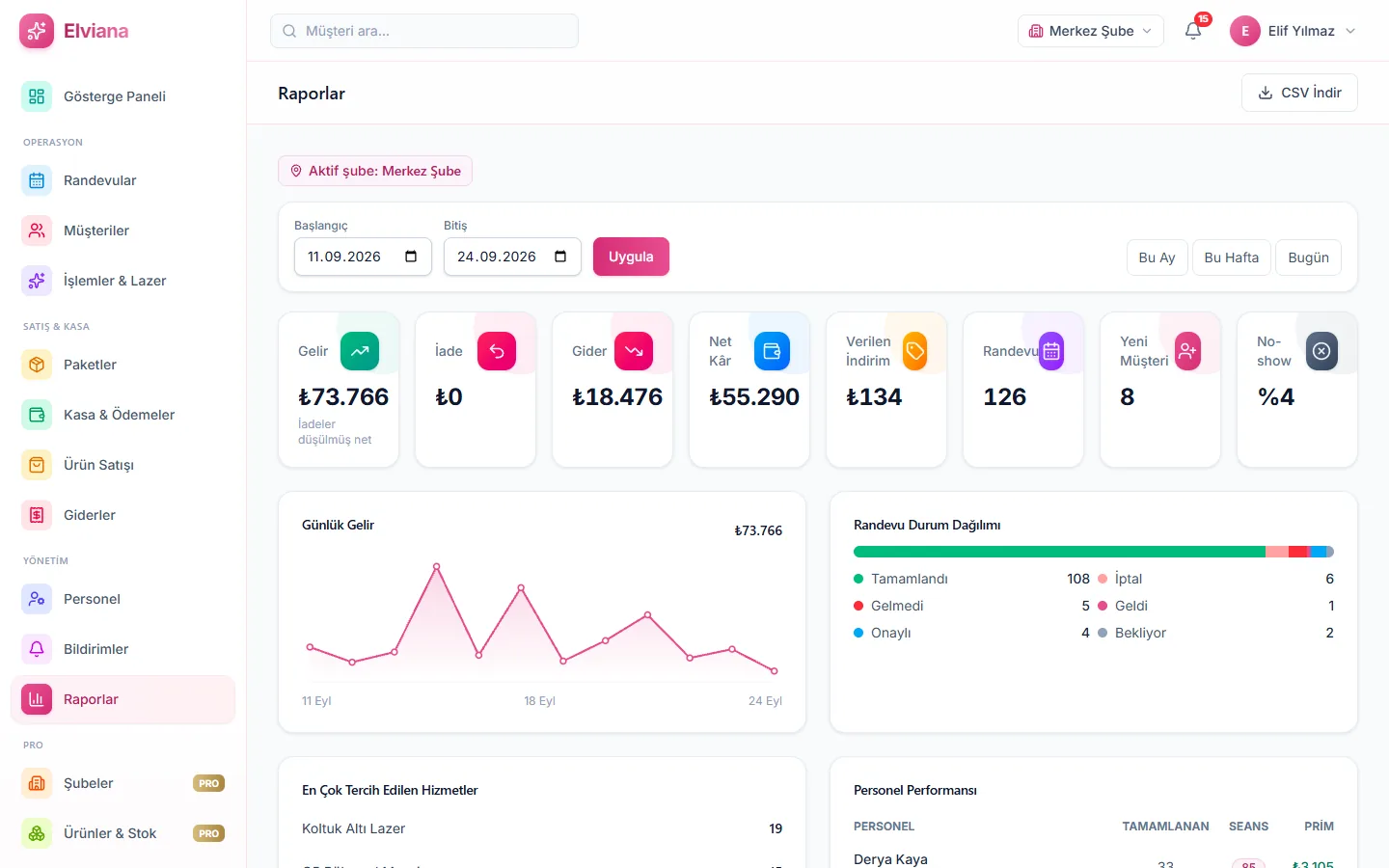Click the Gösterge Paneli grid icon
Image resolution: width=1389 pixels, height=868 pixels.
(x=37, y=96)
